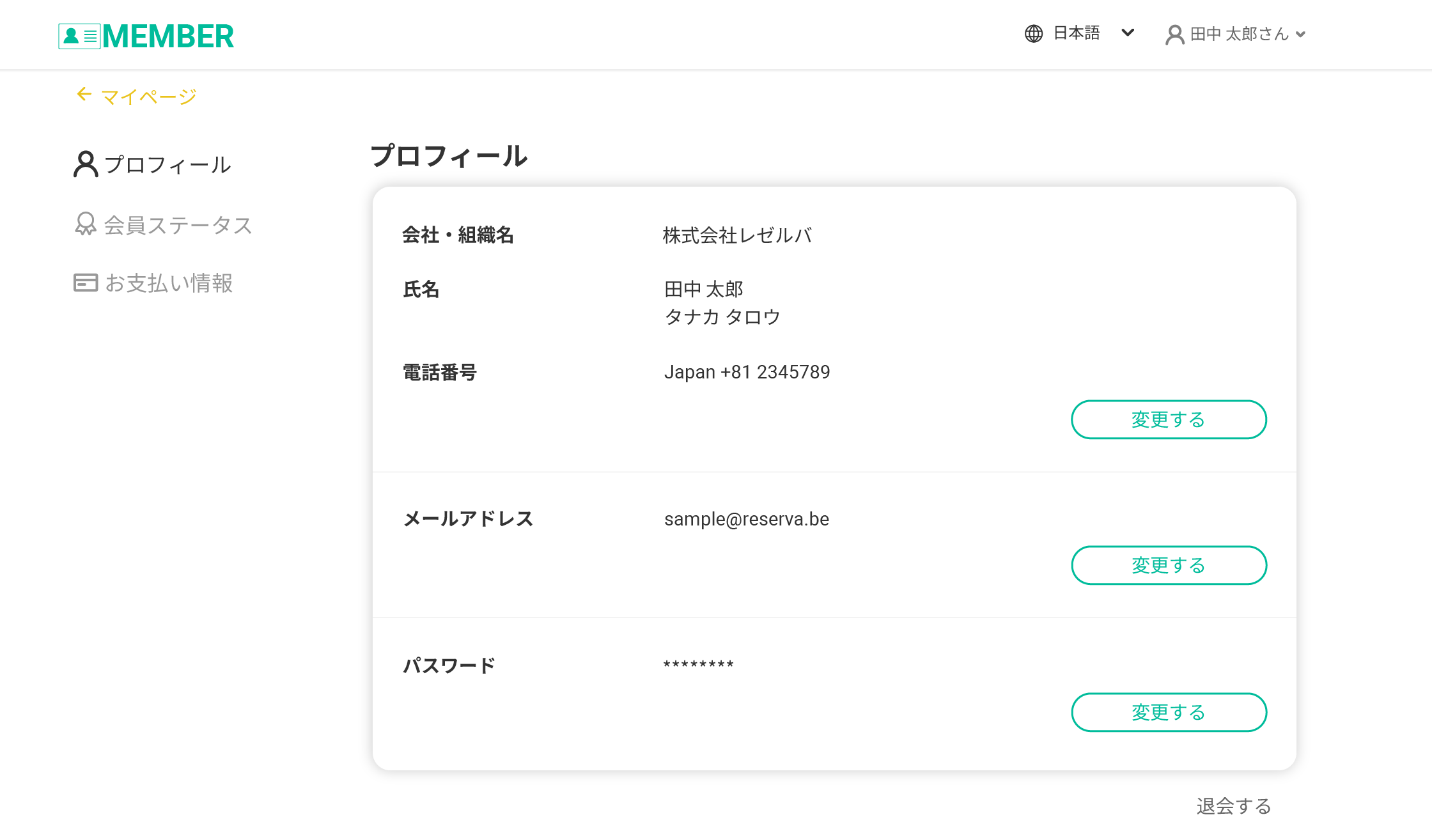Return to マイページ via the link
1432x840 pixels.
(x=148, y=97)
